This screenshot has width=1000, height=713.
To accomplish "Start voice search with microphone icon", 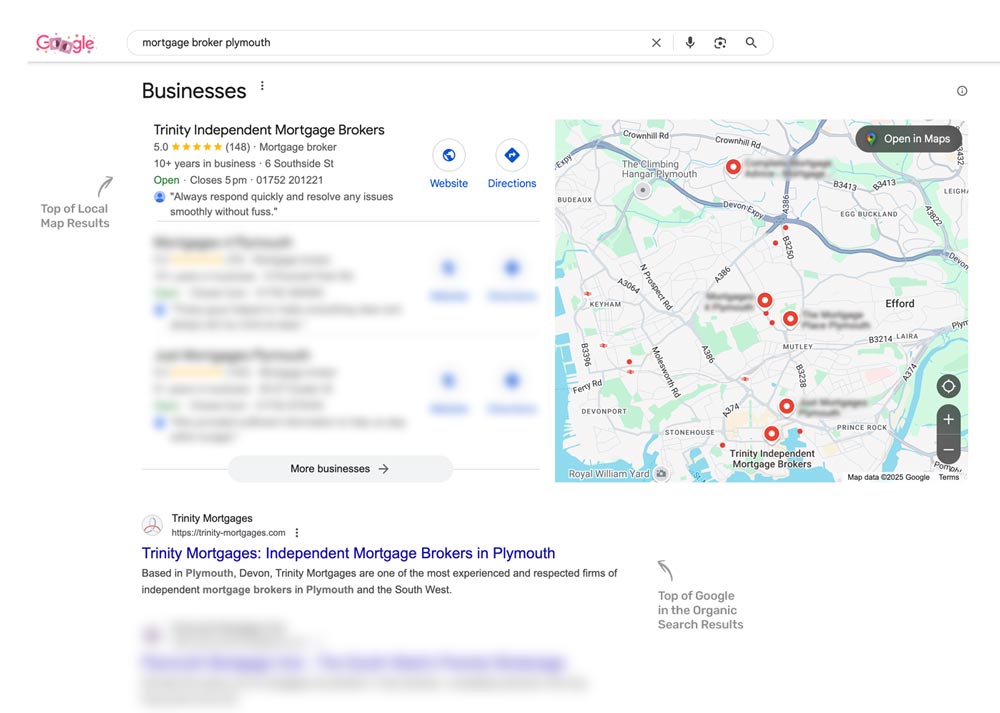I will pyautogui.click(x=690, y=43).
